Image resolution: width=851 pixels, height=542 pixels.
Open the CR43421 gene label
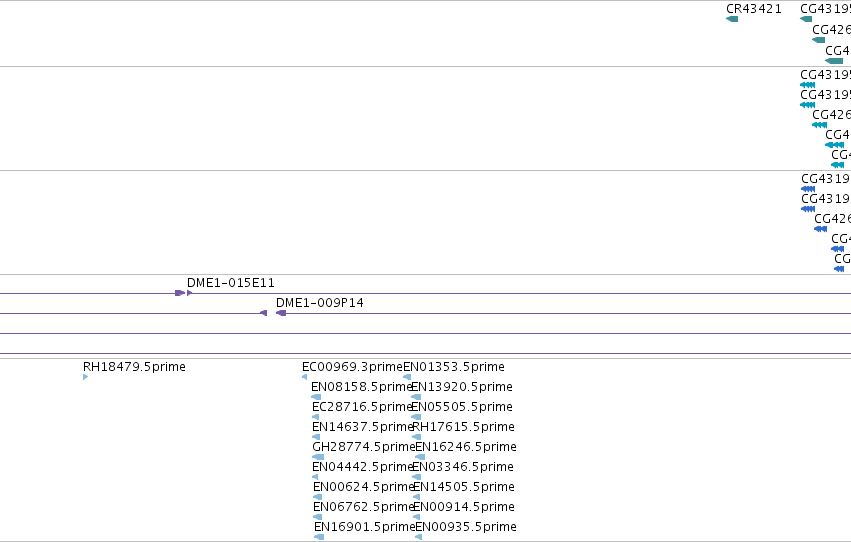point(754,9)
